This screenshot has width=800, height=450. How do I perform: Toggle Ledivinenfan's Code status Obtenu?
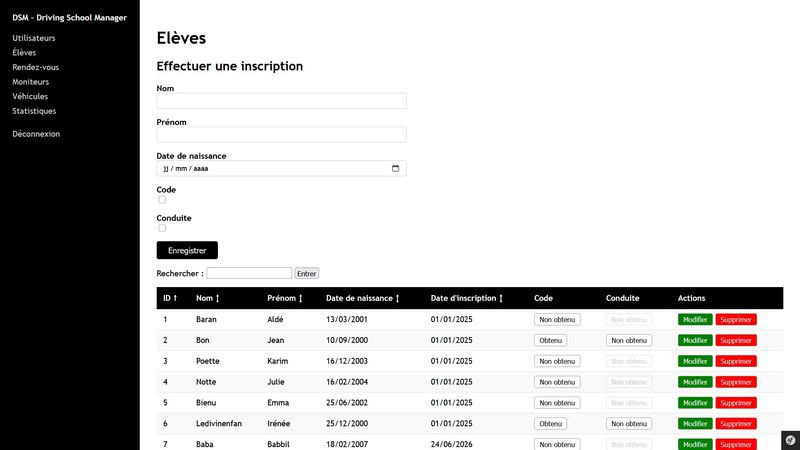tap(550, 423)
